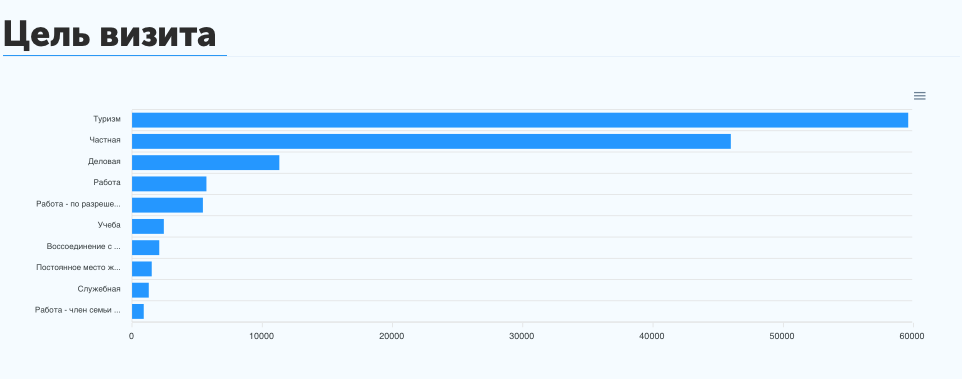This screenshot has width=962, height=379.
Task: Click the Работа - член семьи bar
Action: [x=138, y=312]
